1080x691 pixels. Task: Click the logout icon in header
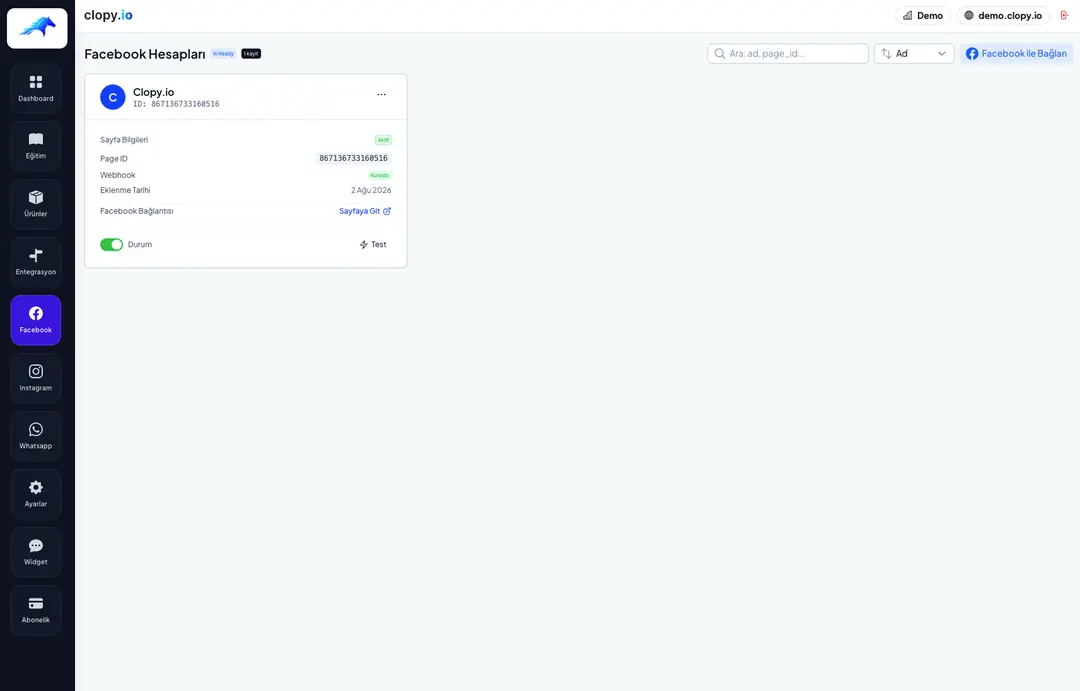coord(1064,15)
